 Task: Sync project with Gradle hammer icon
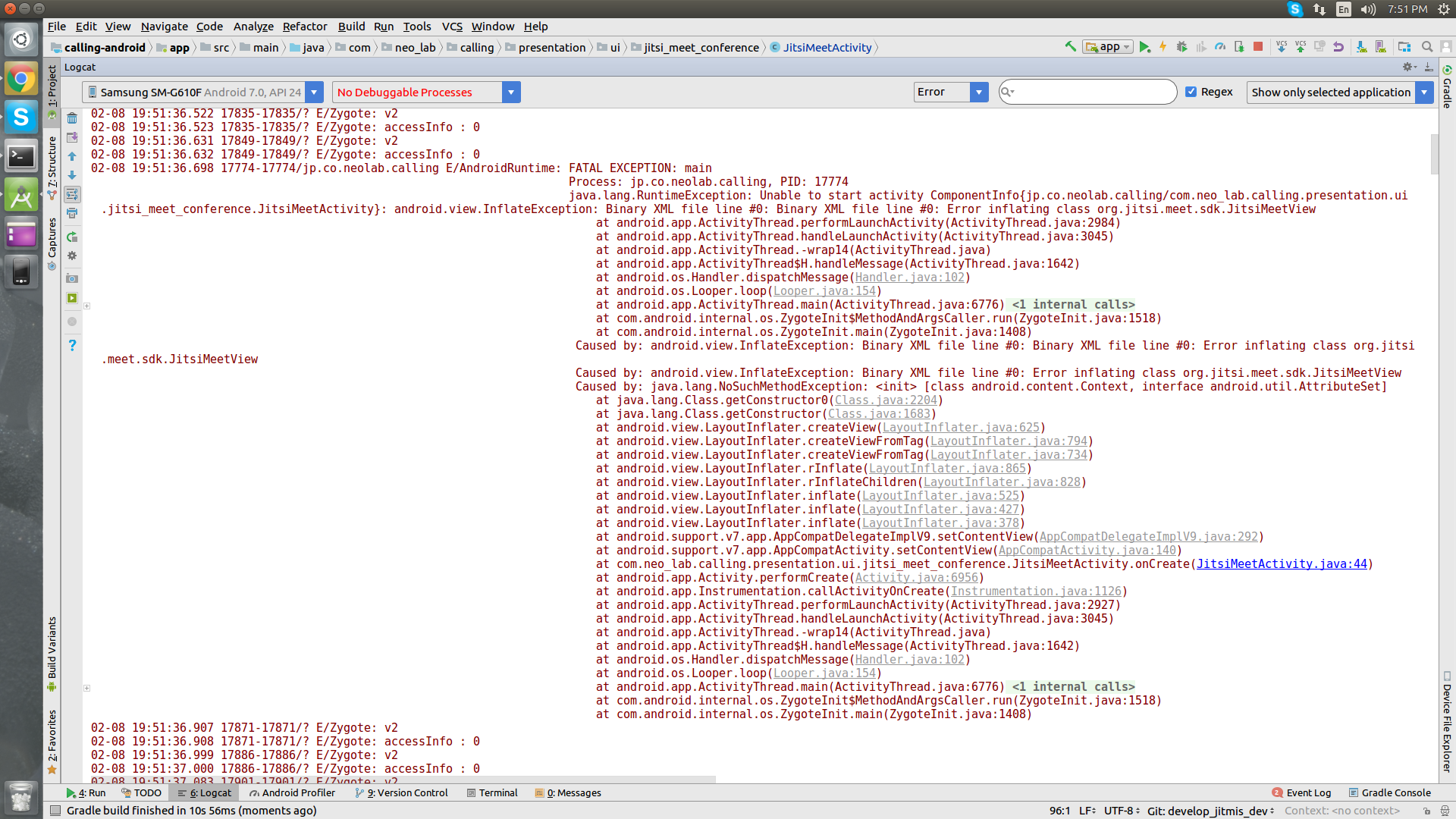tap(1071, 47)
